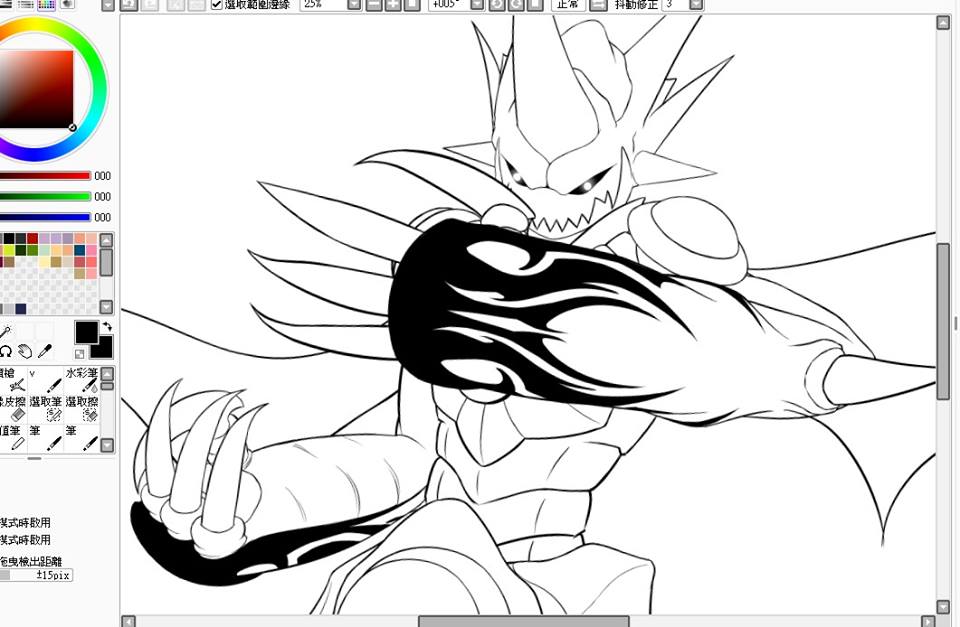This screenshot has height=627, width=960.
Task: Choose the 選取擦 selection eraser tool
Action: tap(81, 408)
